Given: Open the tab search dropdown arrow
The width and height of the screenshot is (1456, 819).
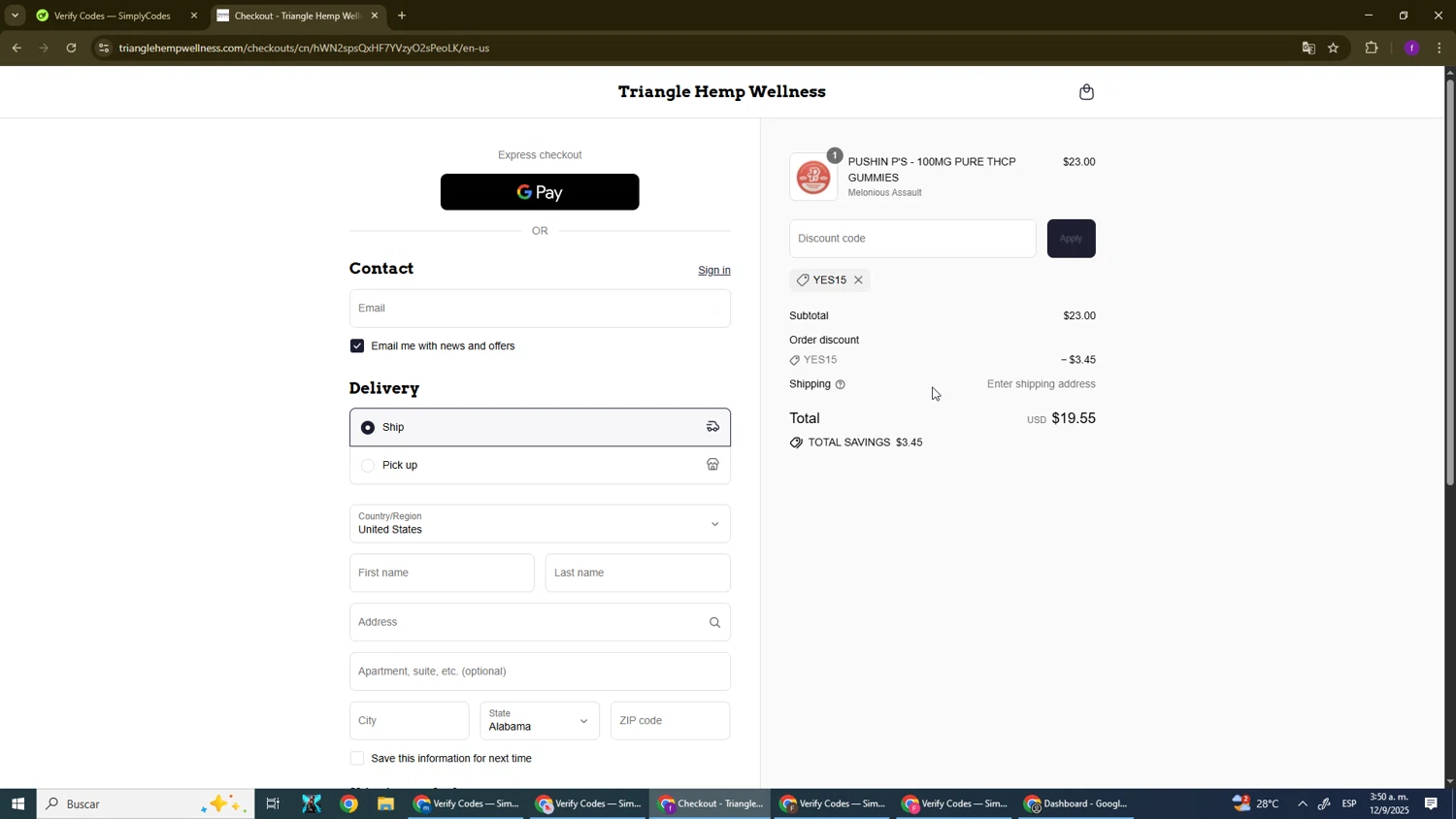Looking at the screenshot, I should coord(15,16).
